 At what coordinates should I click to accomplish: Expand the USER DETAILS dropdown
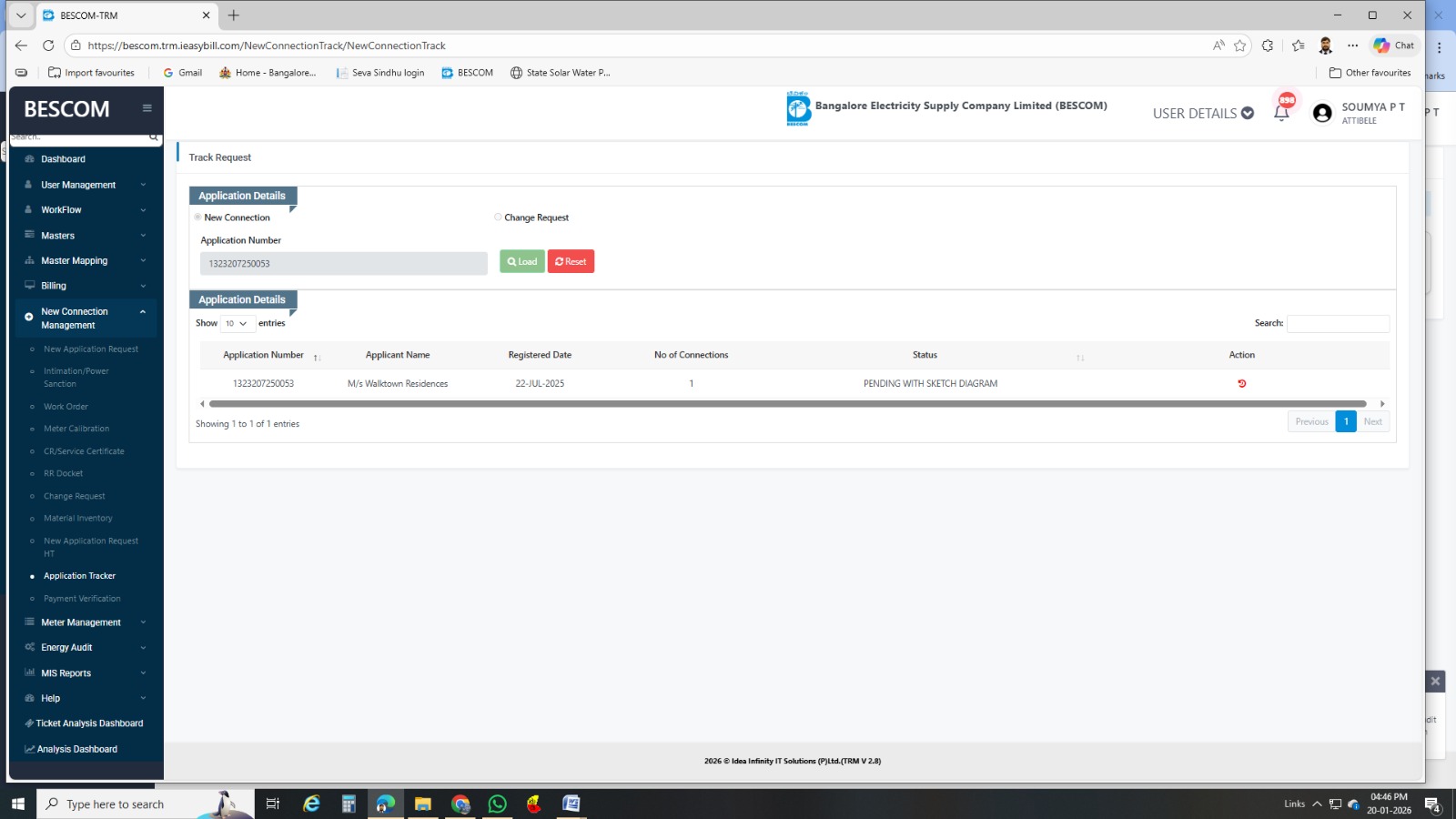click(x=1203, y=114)
